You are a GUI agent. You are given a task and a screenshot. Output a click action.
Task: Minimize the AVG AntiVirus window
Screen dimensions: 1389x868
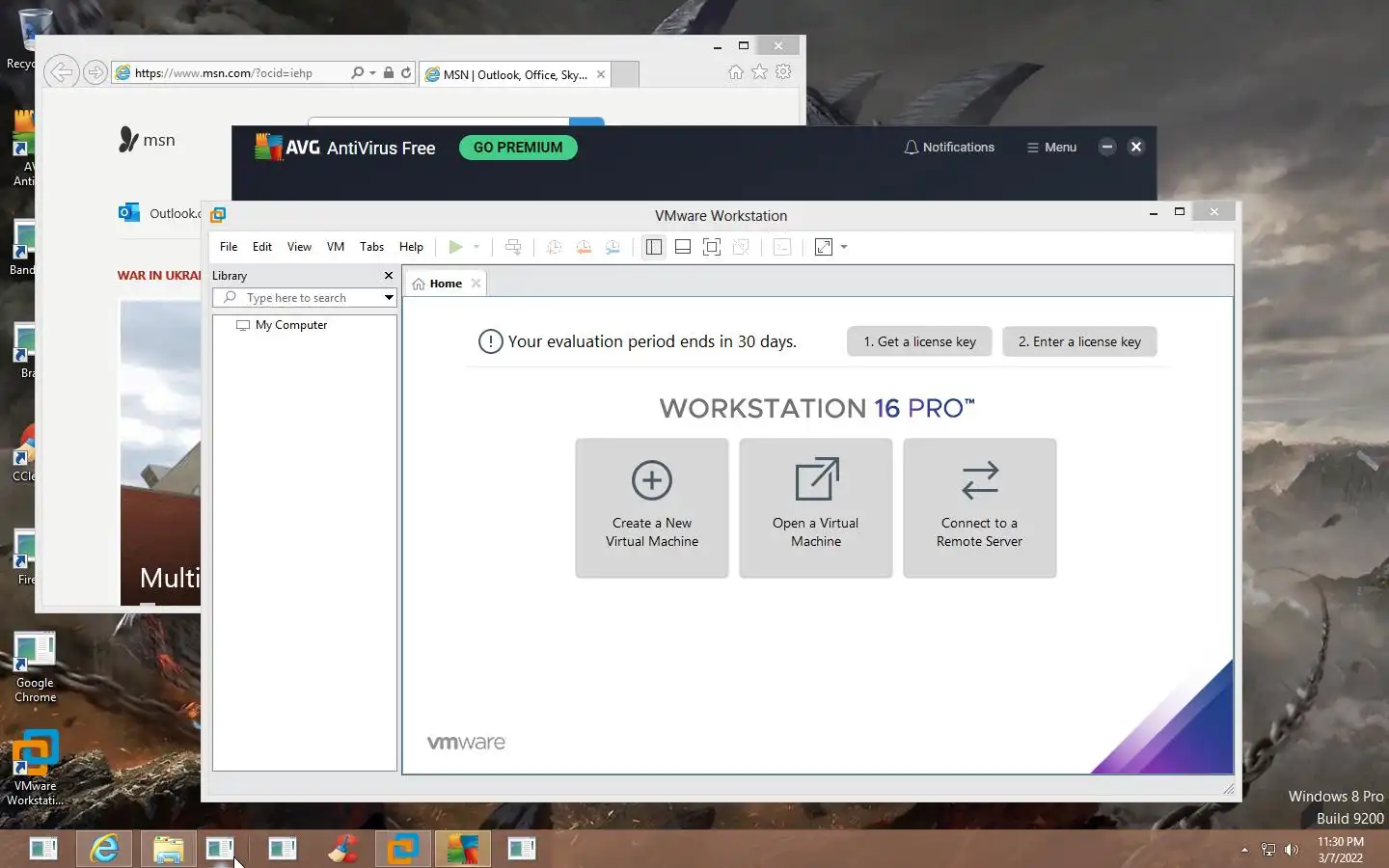pyautogui.click(x=1107, y=147)
